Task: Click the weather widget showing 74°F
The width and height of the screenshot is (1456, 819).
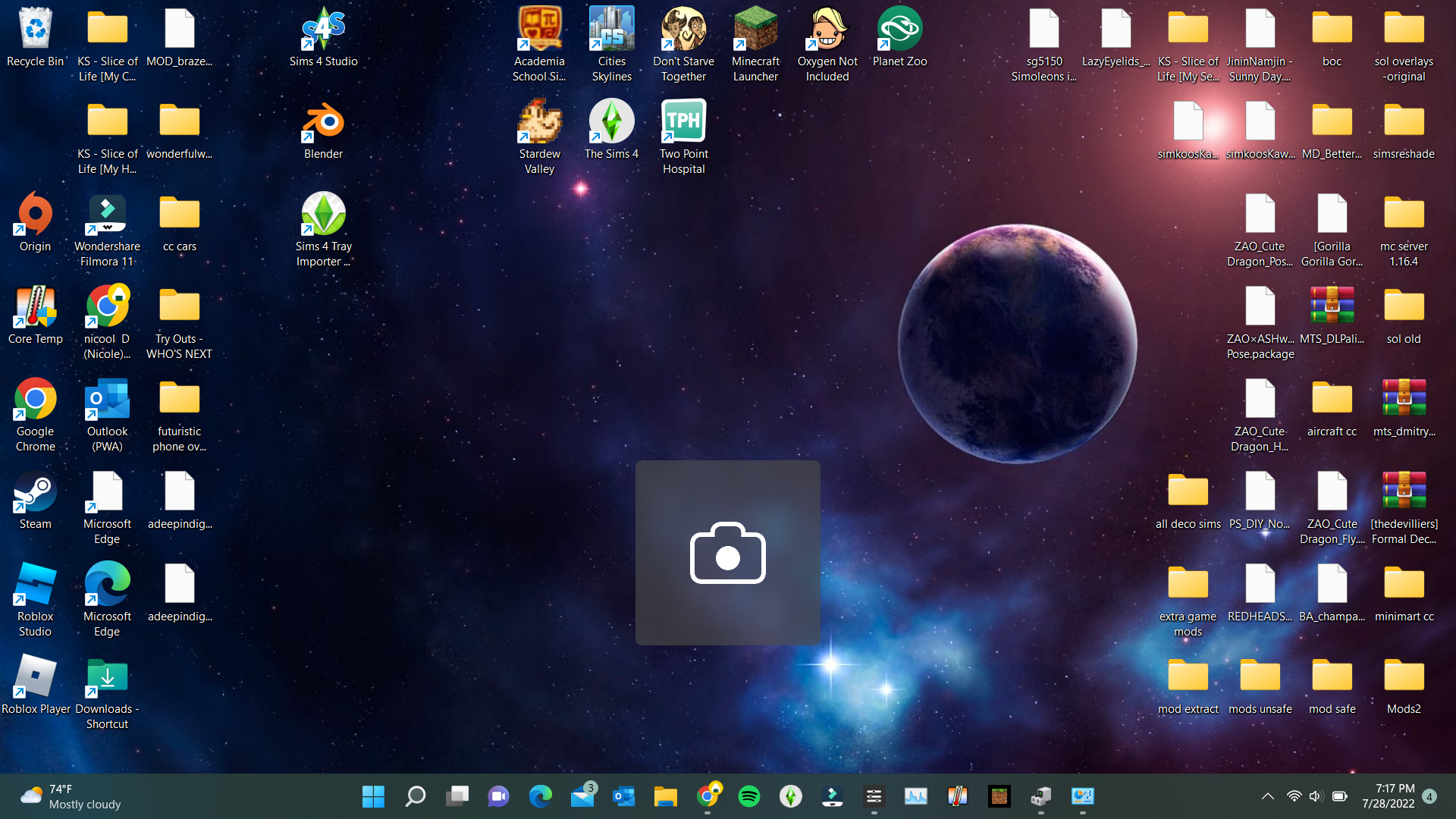Action: [x=61, y=796]
